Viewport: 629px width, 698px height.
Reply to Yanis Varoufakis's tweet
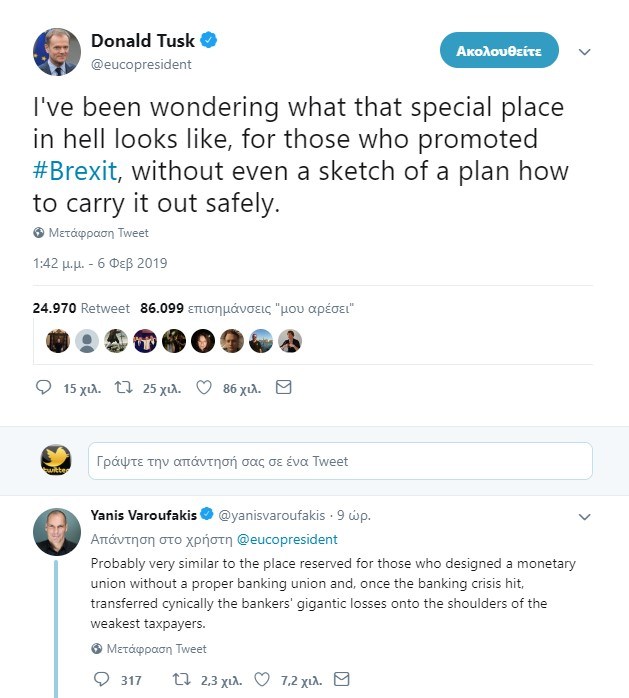[x=100, y=681]
